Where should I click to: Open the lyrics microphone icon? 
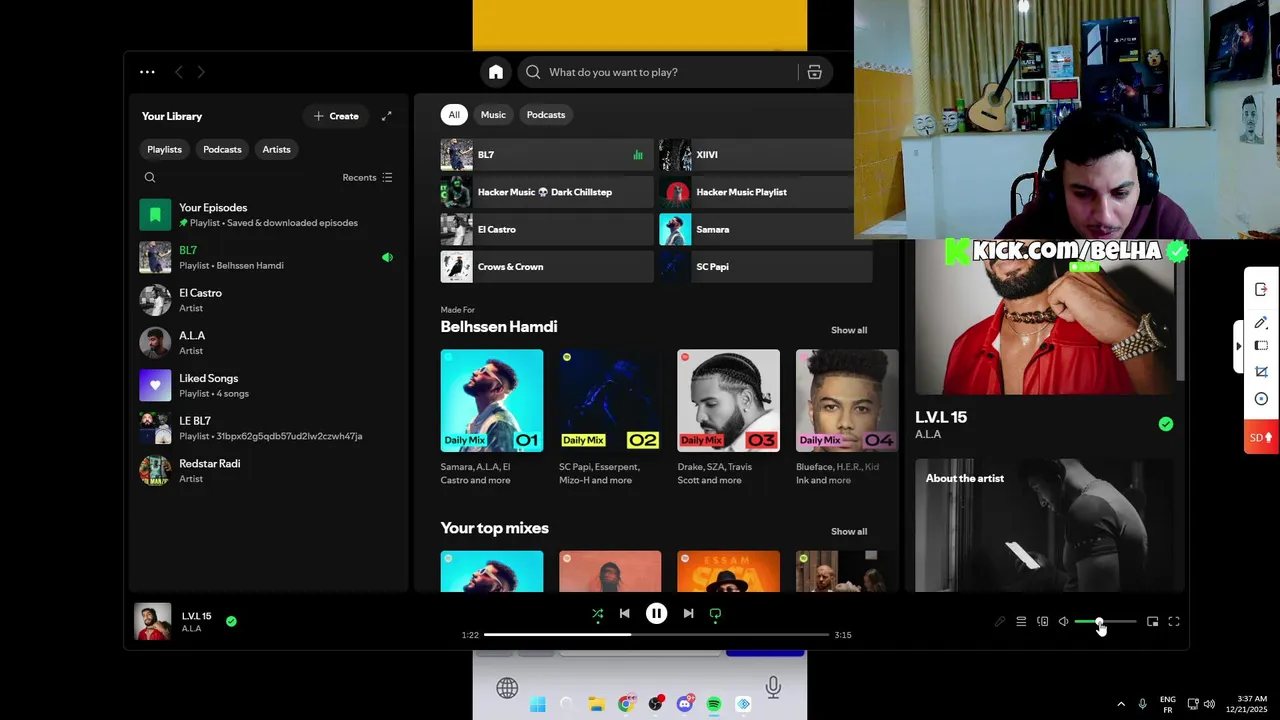(999, 622)
